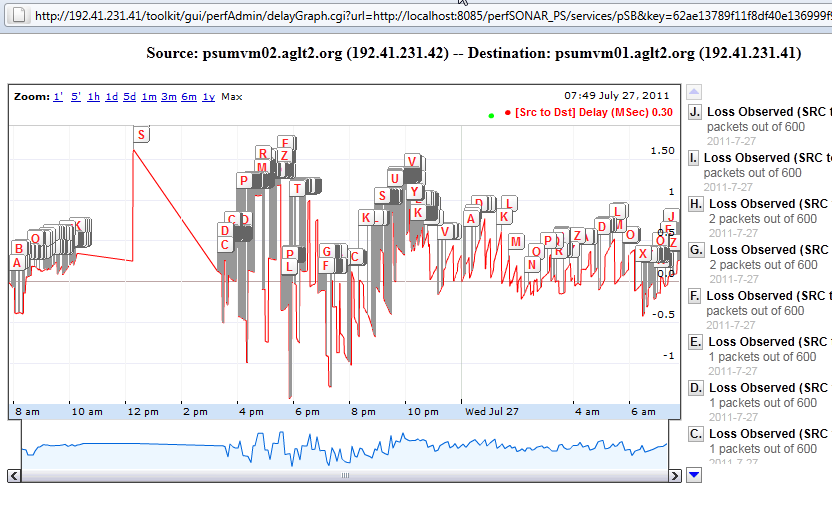Set chart zoom to 1d

click(111, 97)
